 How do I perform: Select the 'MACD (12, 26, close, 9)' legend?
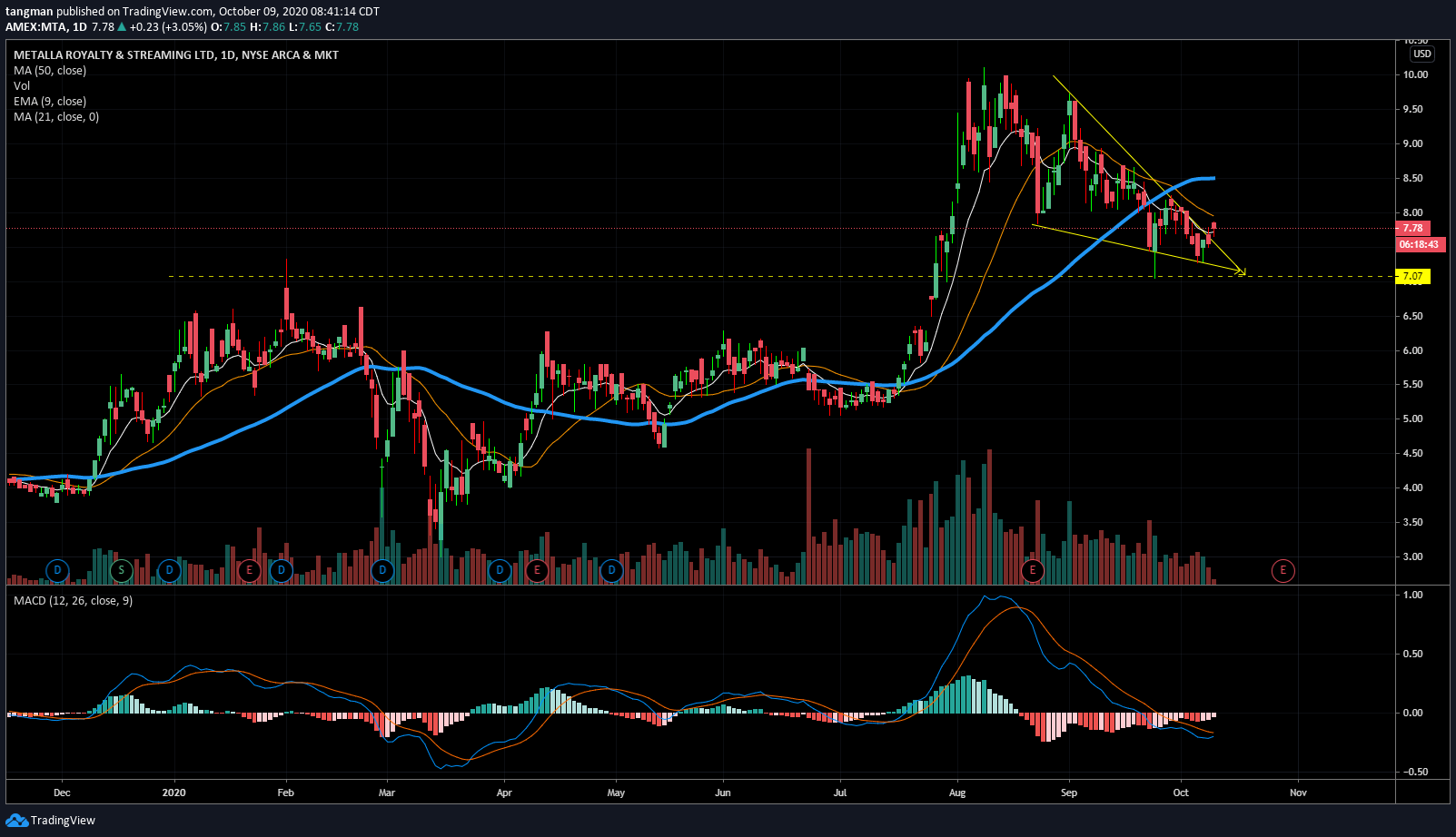click(x=73, y=601)
